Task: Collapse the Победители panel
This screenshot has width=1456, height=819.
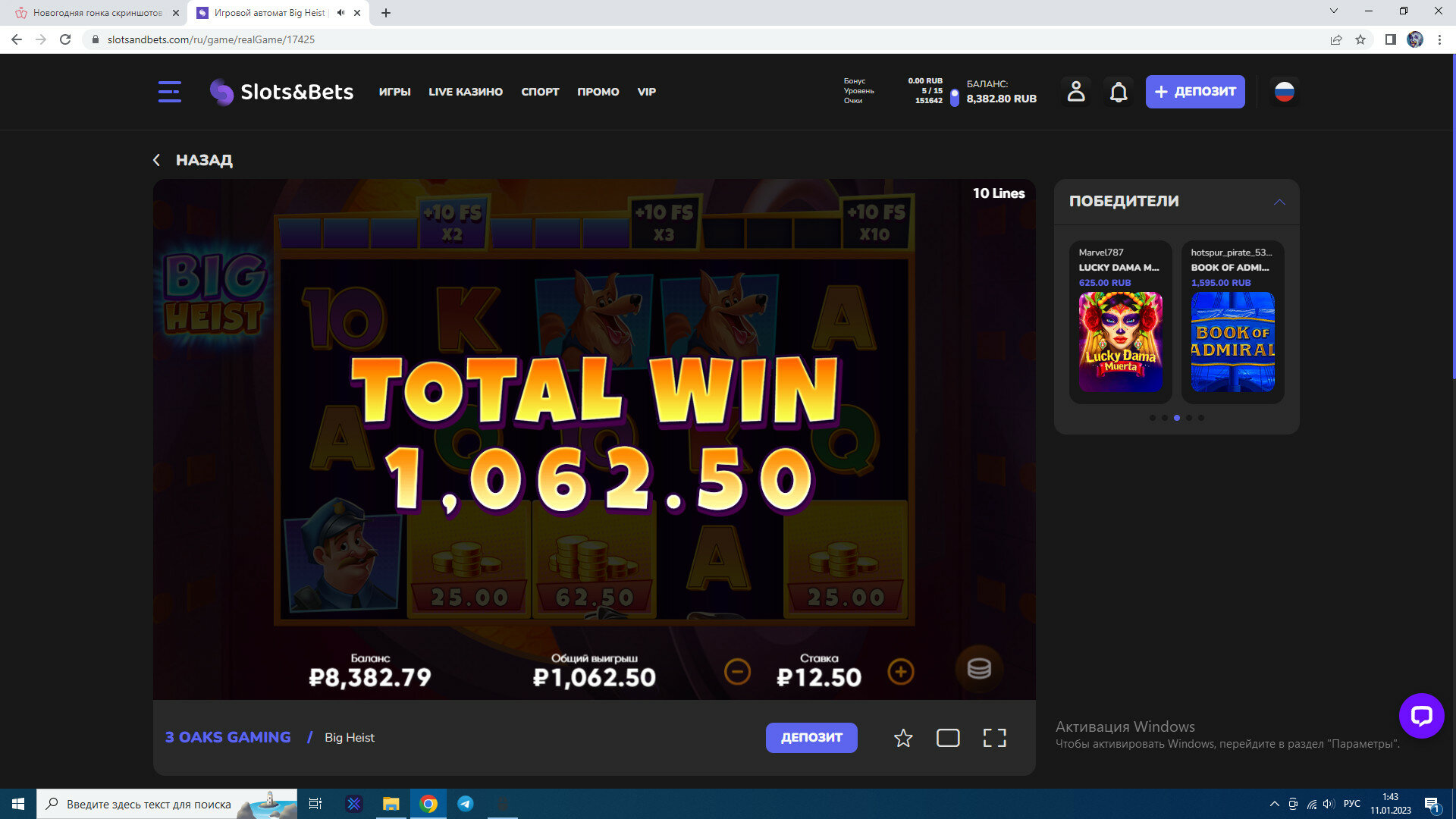Action: [1279, 202]
